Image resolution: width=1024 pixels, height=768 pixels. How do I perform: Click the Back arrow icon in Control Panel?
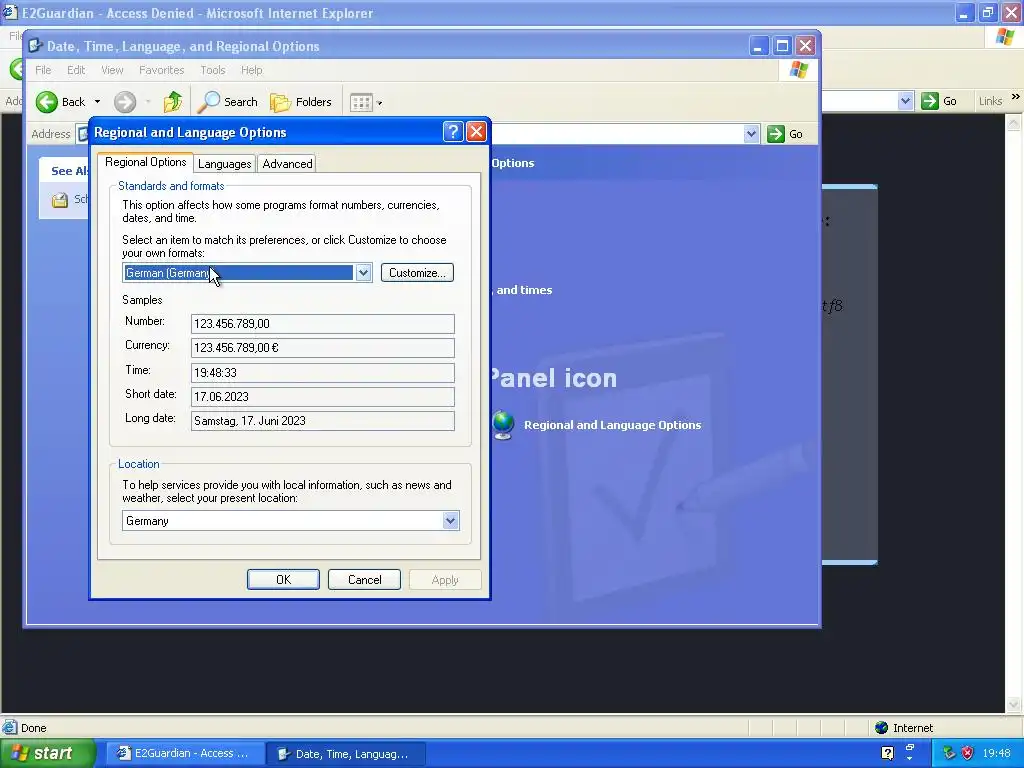point(47,102)
